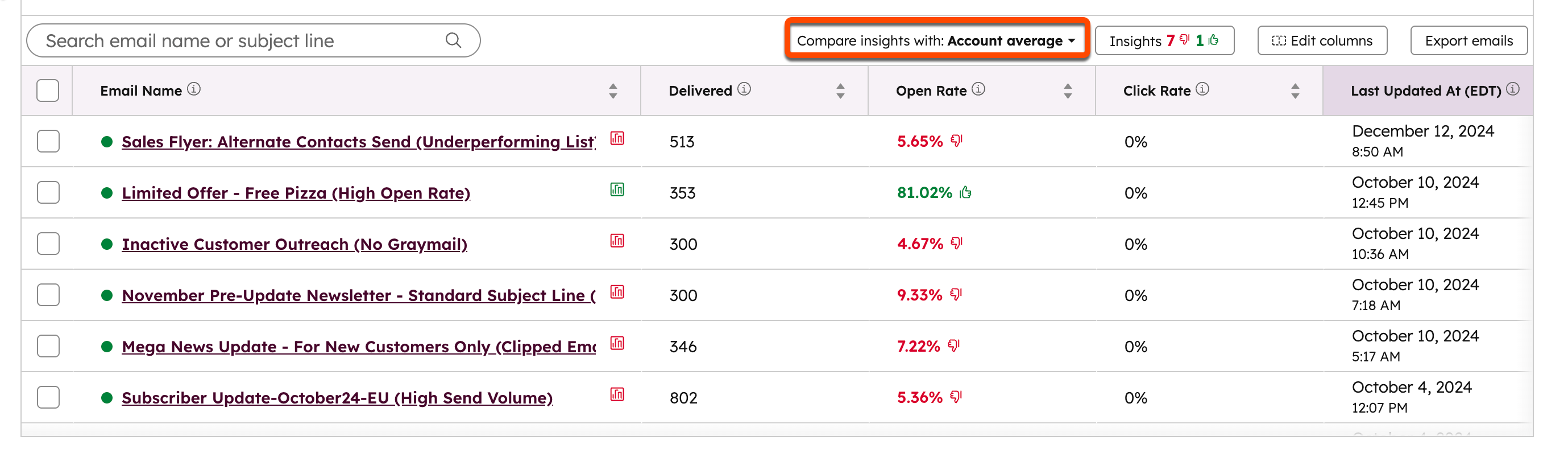This screenshot has width=1568, height=453.
Task: Click the Last Updated At column header
Action: click(1425, 91)
